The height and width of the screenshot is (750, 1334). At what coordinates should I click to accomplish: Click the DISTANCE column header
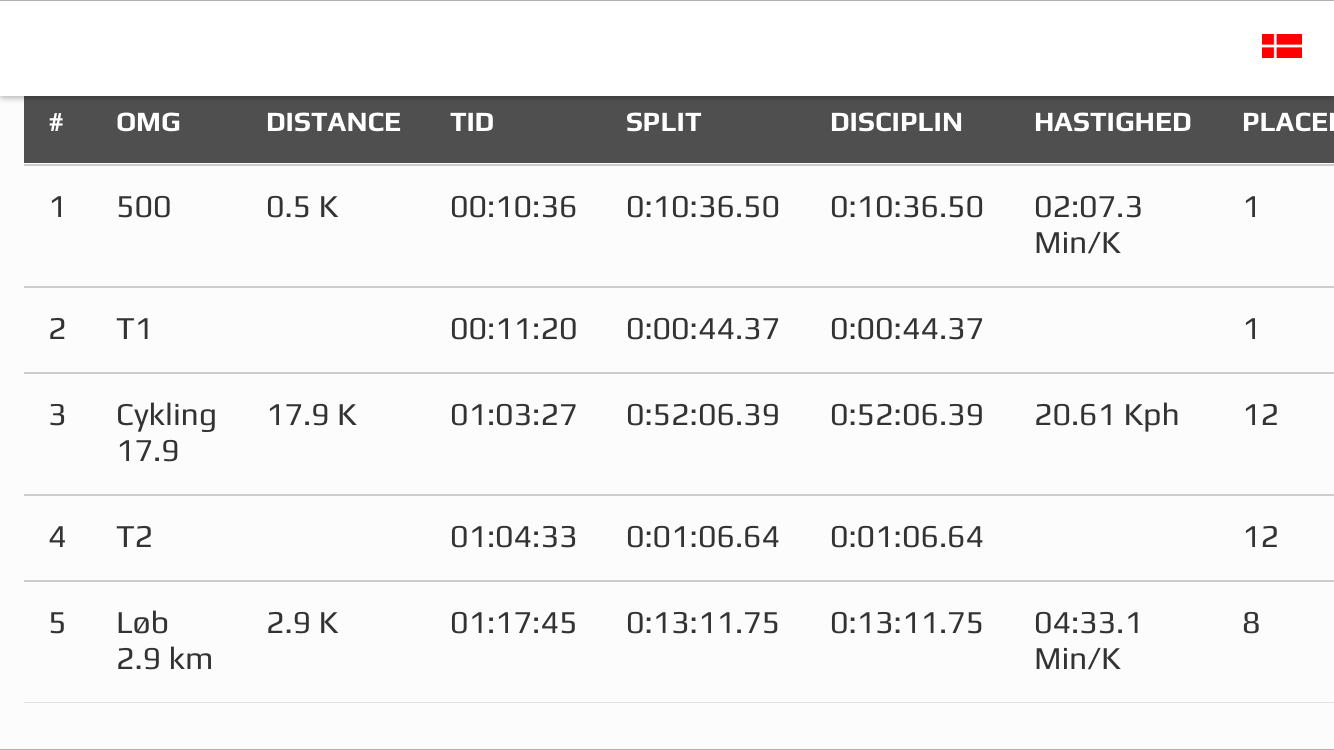point(333,122)
